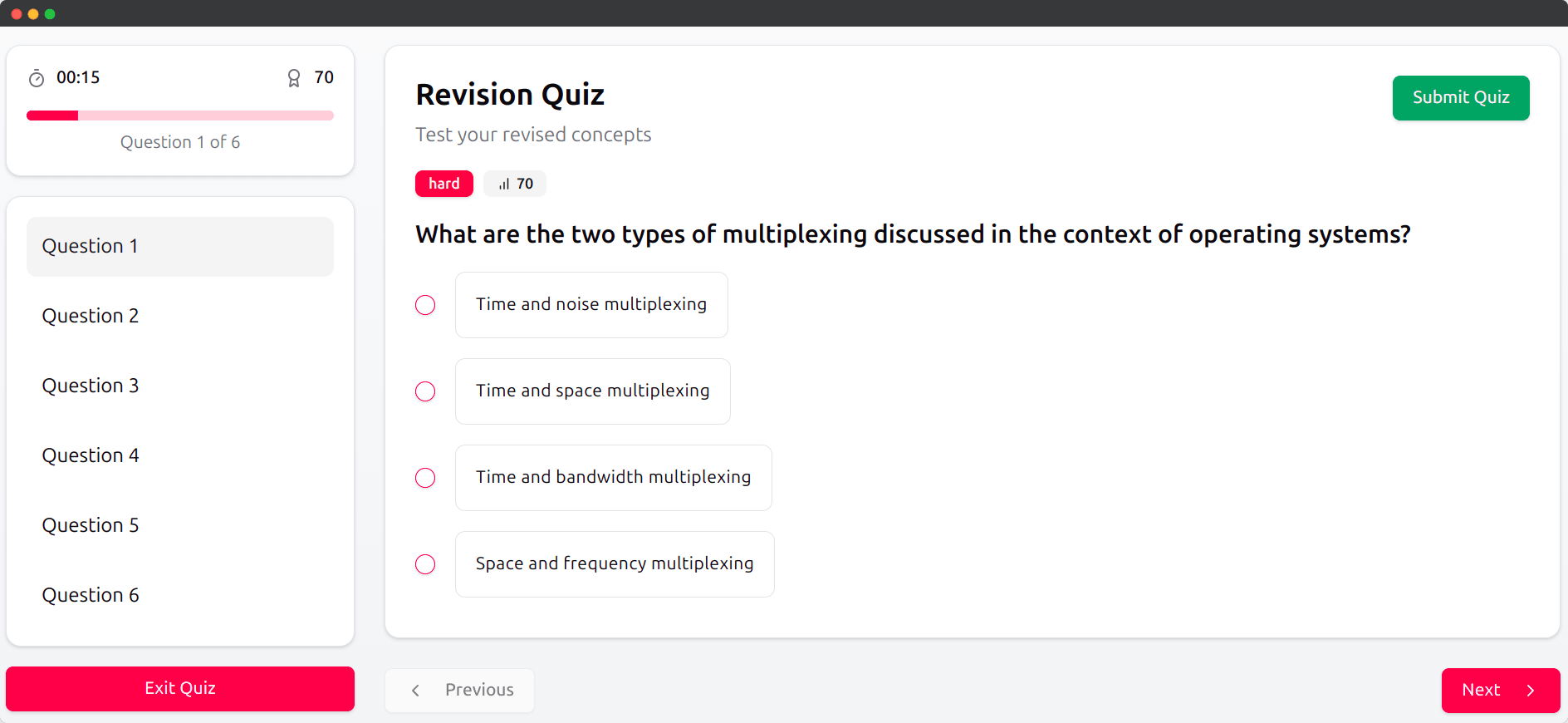Screen dimensions: 1568x723
Task: Click the left chevron on the Previous button
Action: click(x=415, y=690)
